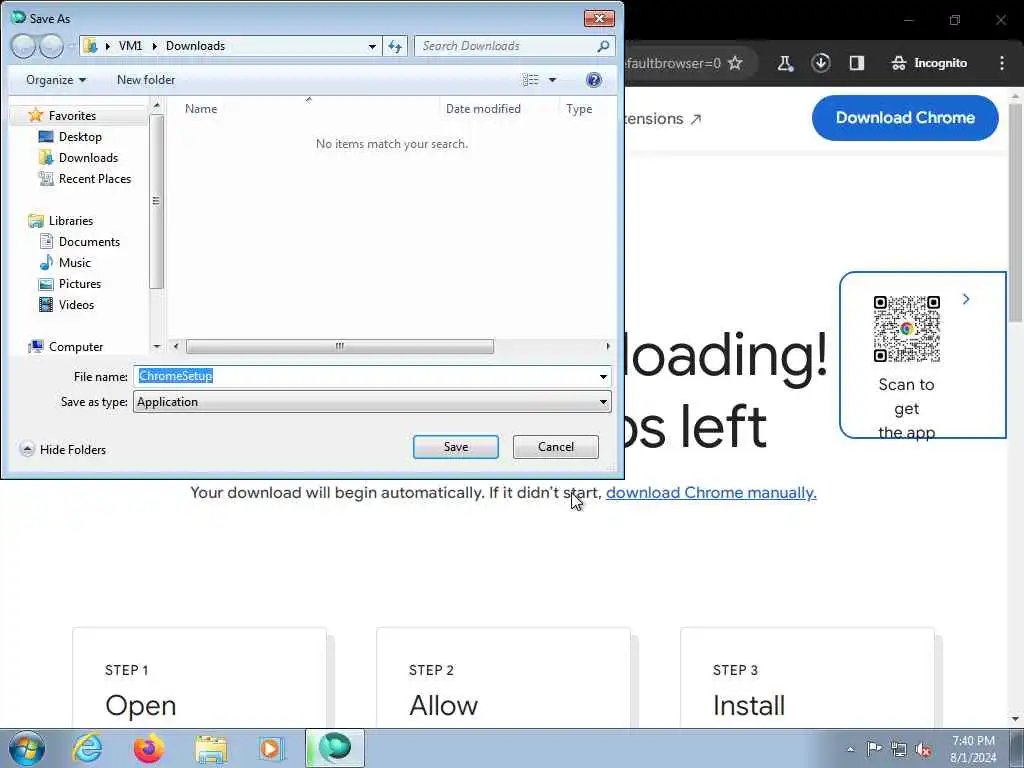The width and height of the screenshot is (1024, 768).
Task: Click the refresh button beside the address path
Action: (x=395, y=46)
